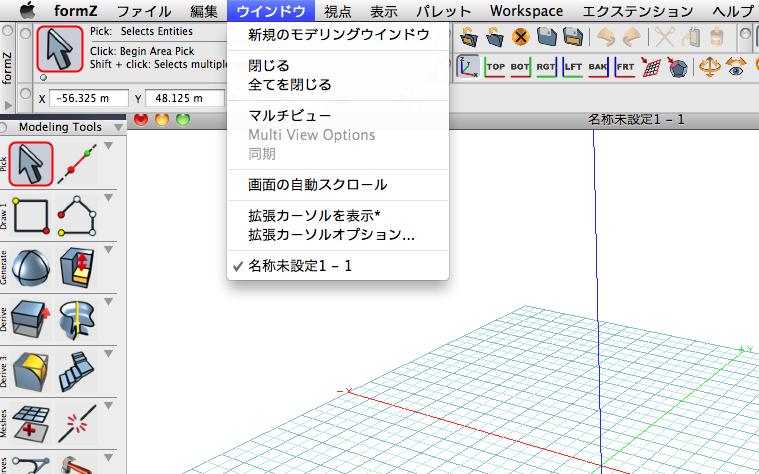Toggle the round button beside Pick tool info

click(25, 33)
